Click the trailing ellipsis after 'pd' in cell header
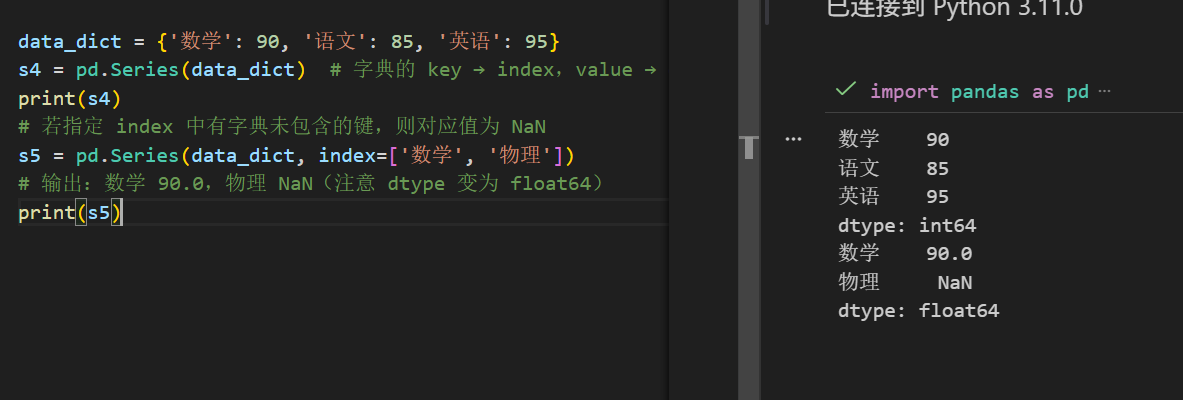Image resolution: width=1183 pixels, height=400 pixels. [x=1105, y=92]
